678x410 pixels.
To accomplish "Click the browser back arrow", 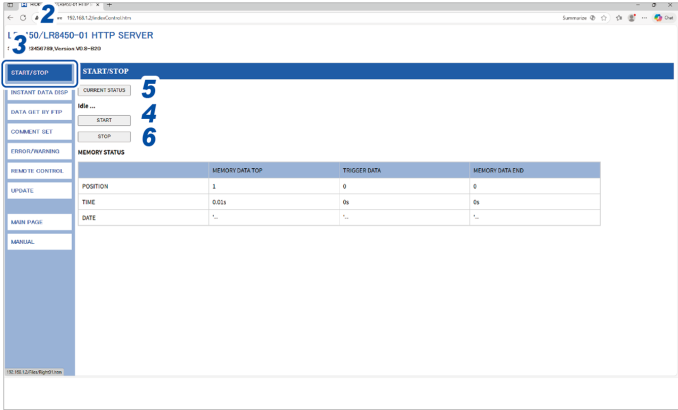I will [10, 18].
